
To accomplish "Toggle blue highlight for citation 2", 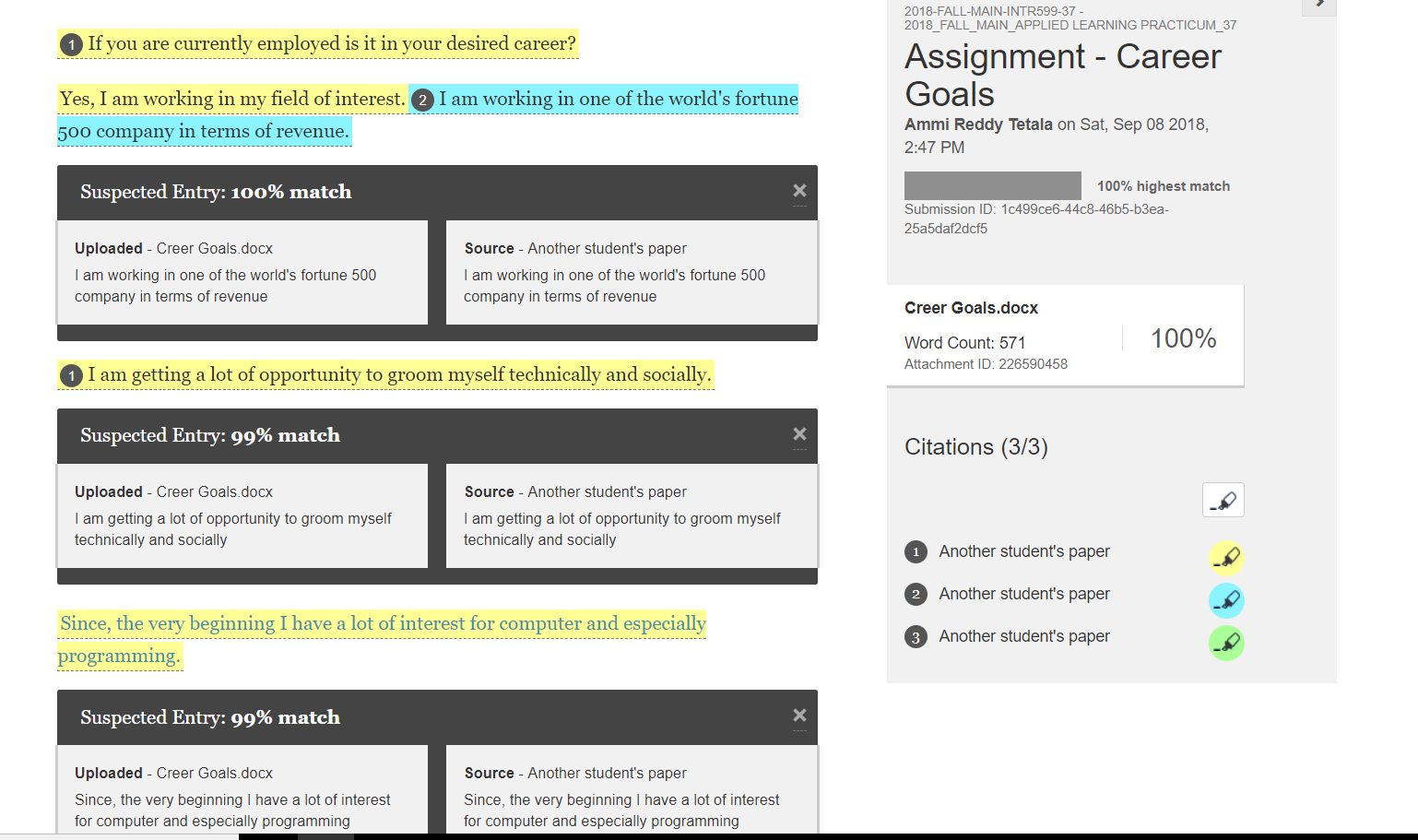I will pos(1226,600).
